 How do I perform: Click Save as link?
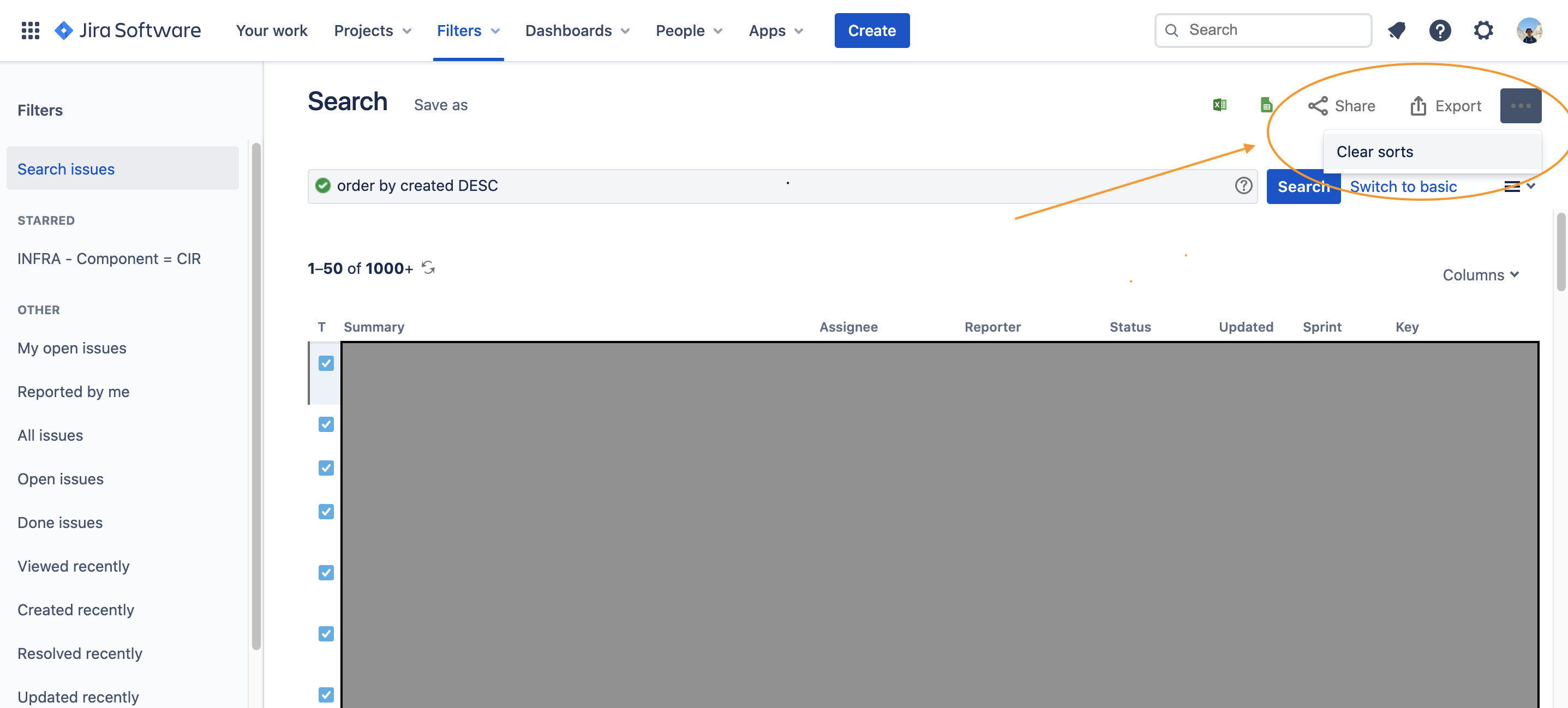tap(441, 105)
